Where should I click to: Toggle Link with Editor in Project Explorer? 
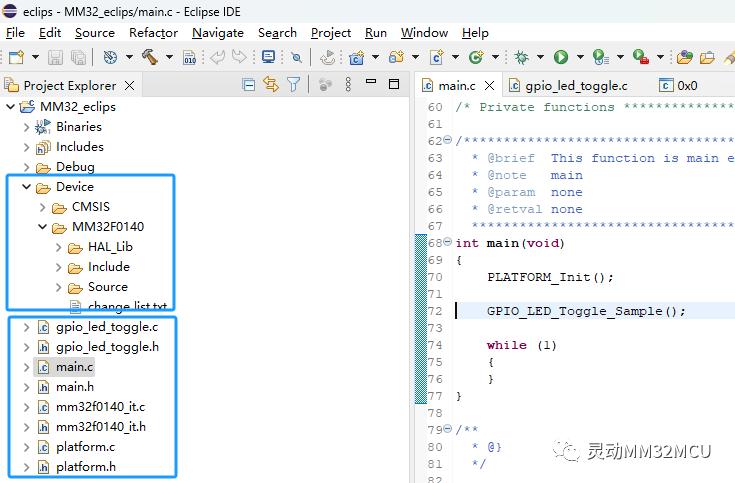[x=271, y=85]
